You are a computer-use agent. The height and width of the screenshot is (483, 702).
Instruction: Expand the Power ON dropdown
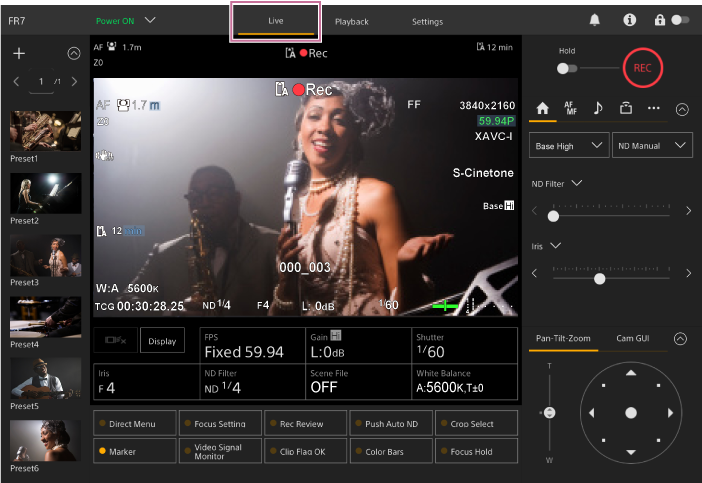tap(126, 20)
